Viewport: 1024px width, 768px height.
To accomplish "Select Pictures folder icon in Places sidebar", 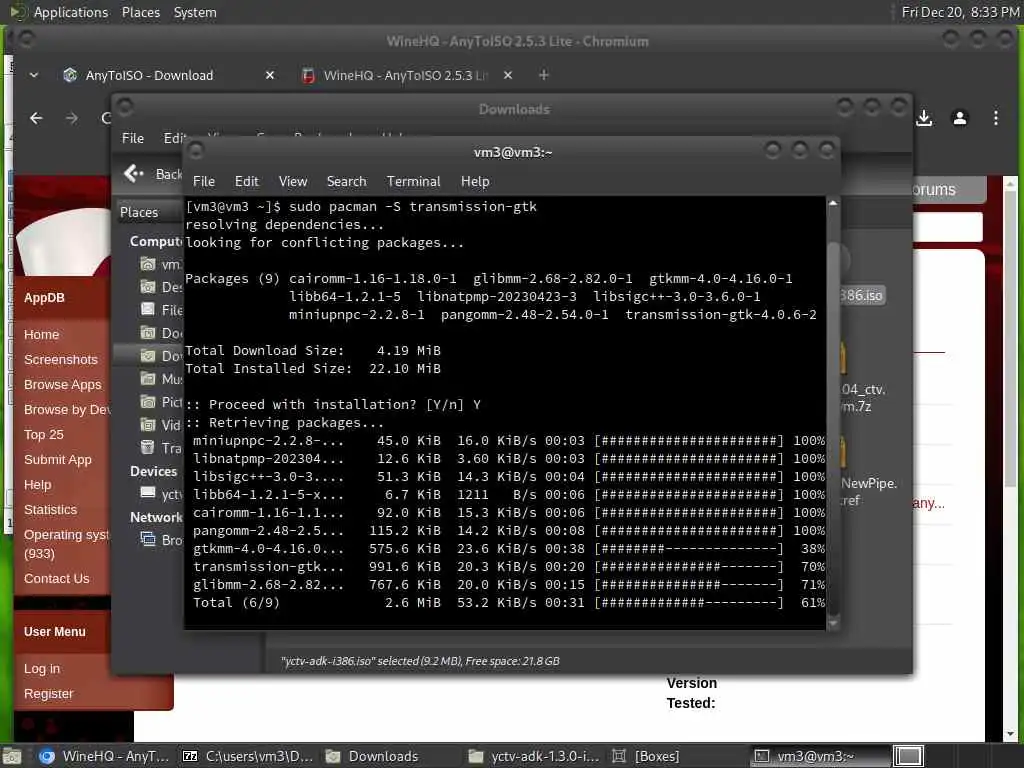I will coord(148,402).
